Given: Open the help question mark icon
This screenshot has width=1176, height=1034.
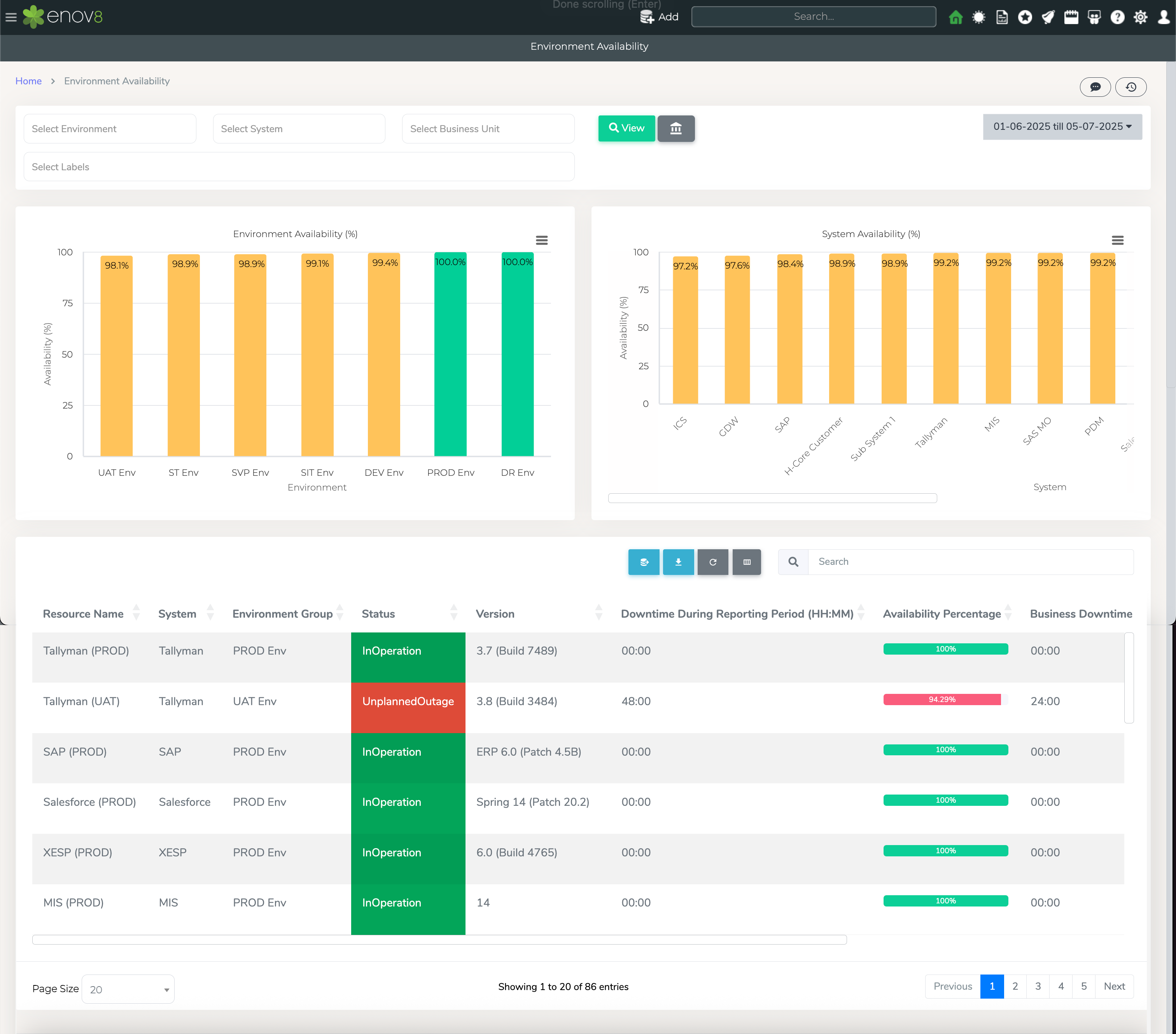Looking at the screenshot, I should tap(1117, 17).
